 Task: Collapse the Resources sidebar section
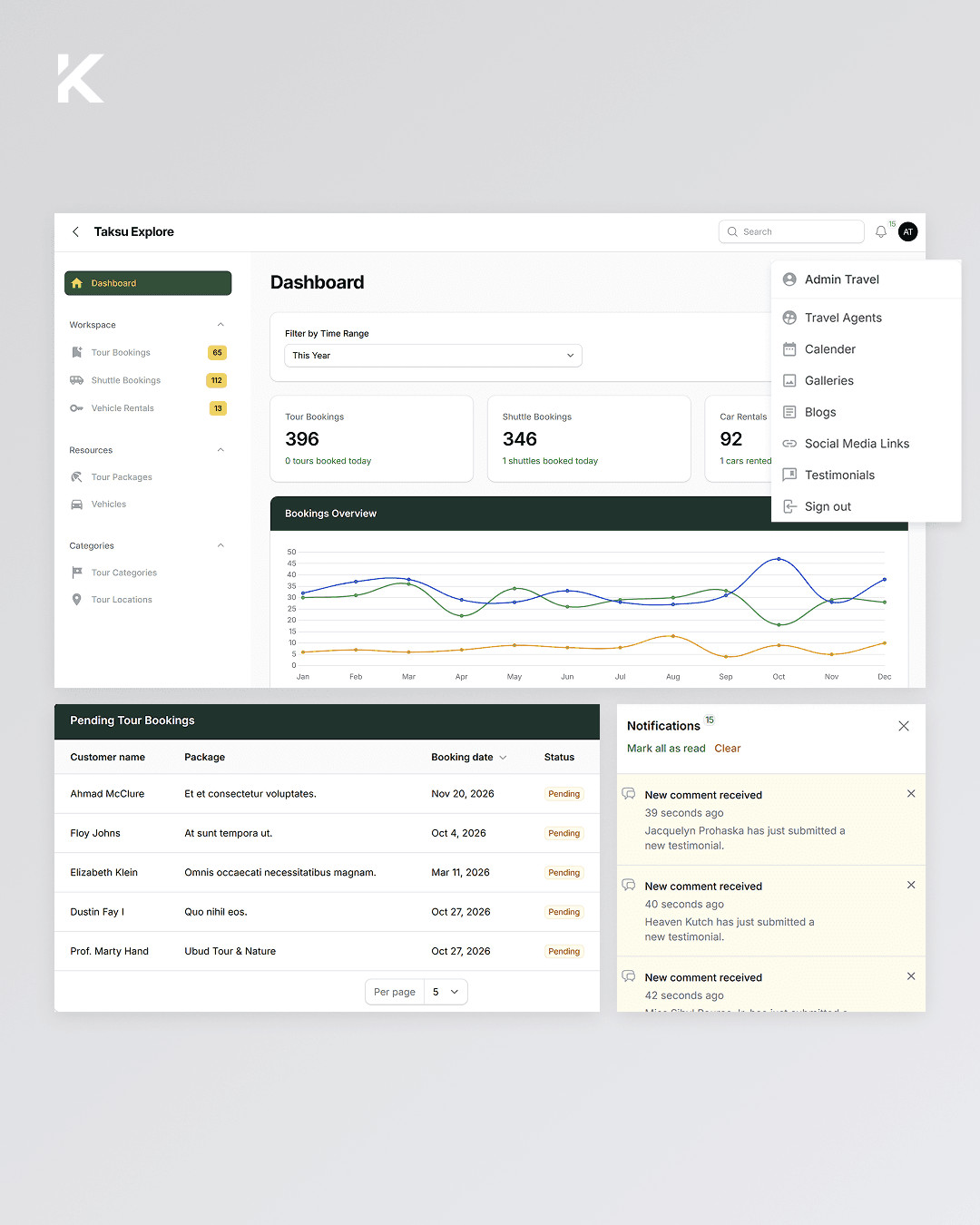pos(220,450)
